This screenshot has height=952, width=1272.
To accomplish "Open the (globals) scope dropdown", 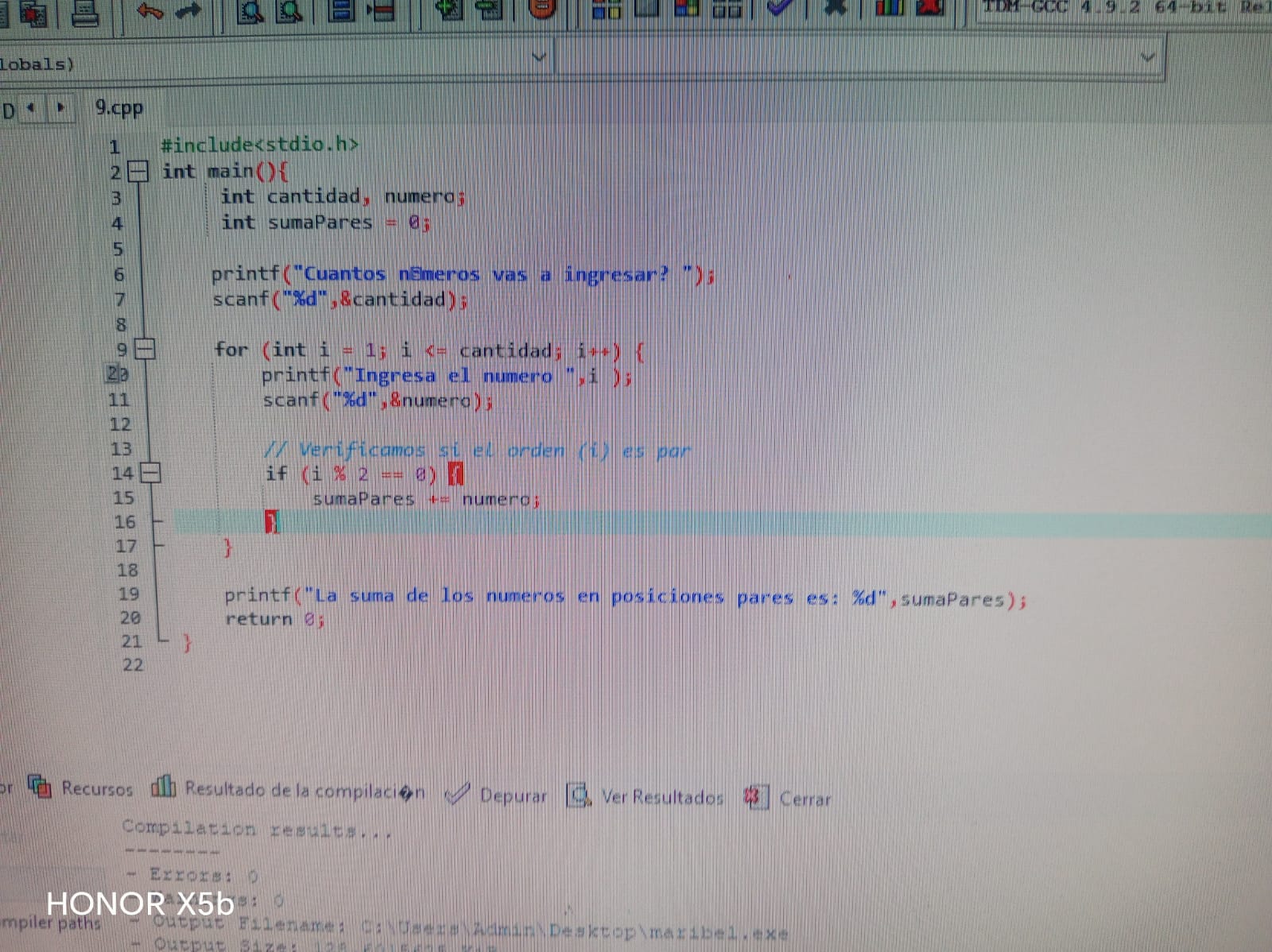I will coord(538,58).
